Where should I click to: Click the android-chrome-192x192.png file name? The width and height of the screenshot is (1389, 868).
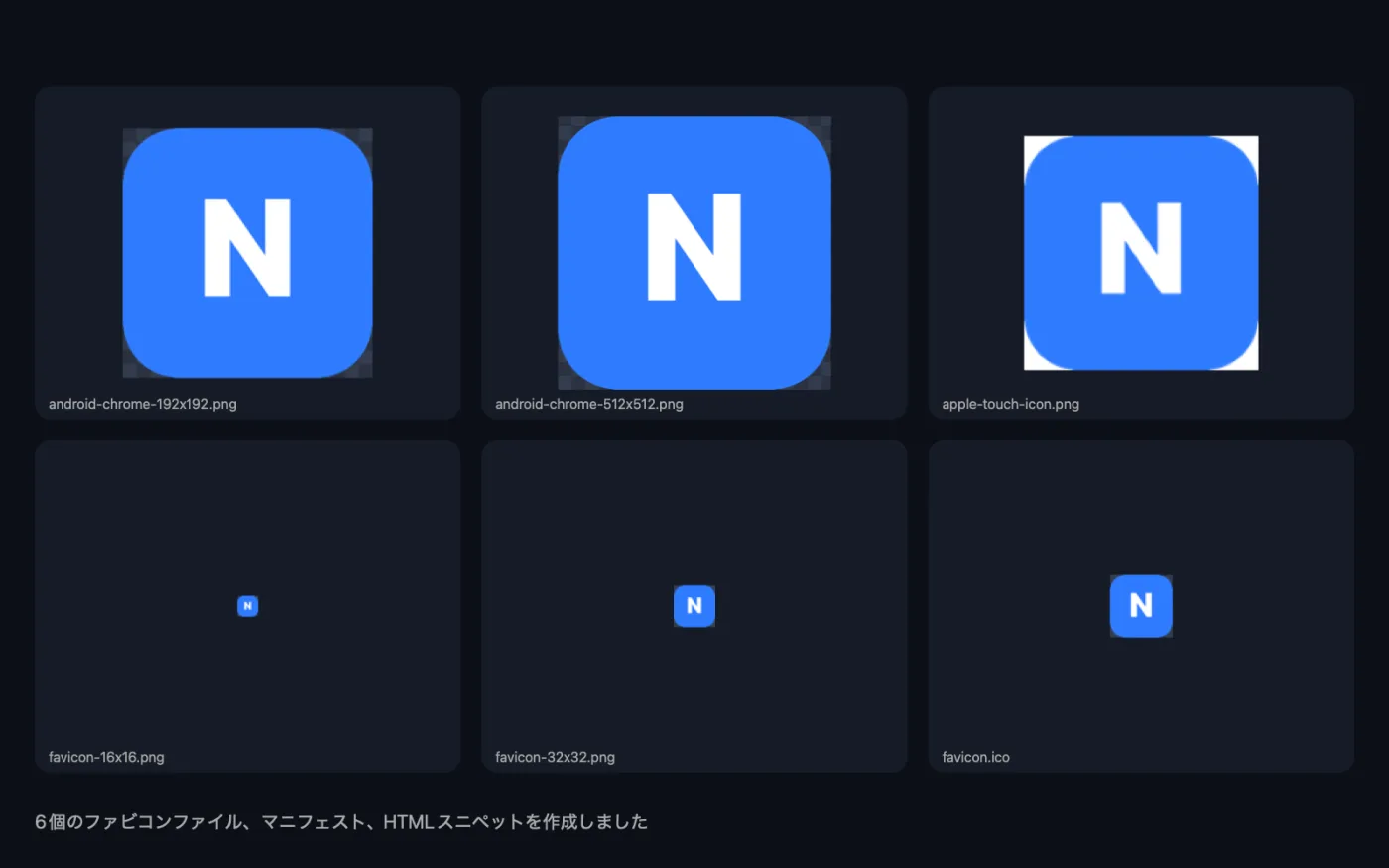point(143,404)
